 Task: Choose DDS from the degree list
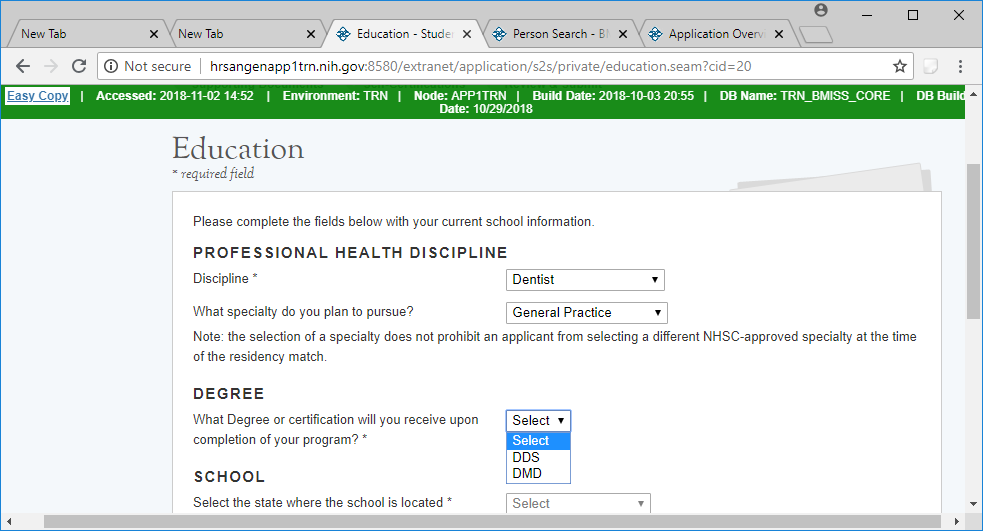(x=527, y=457)
